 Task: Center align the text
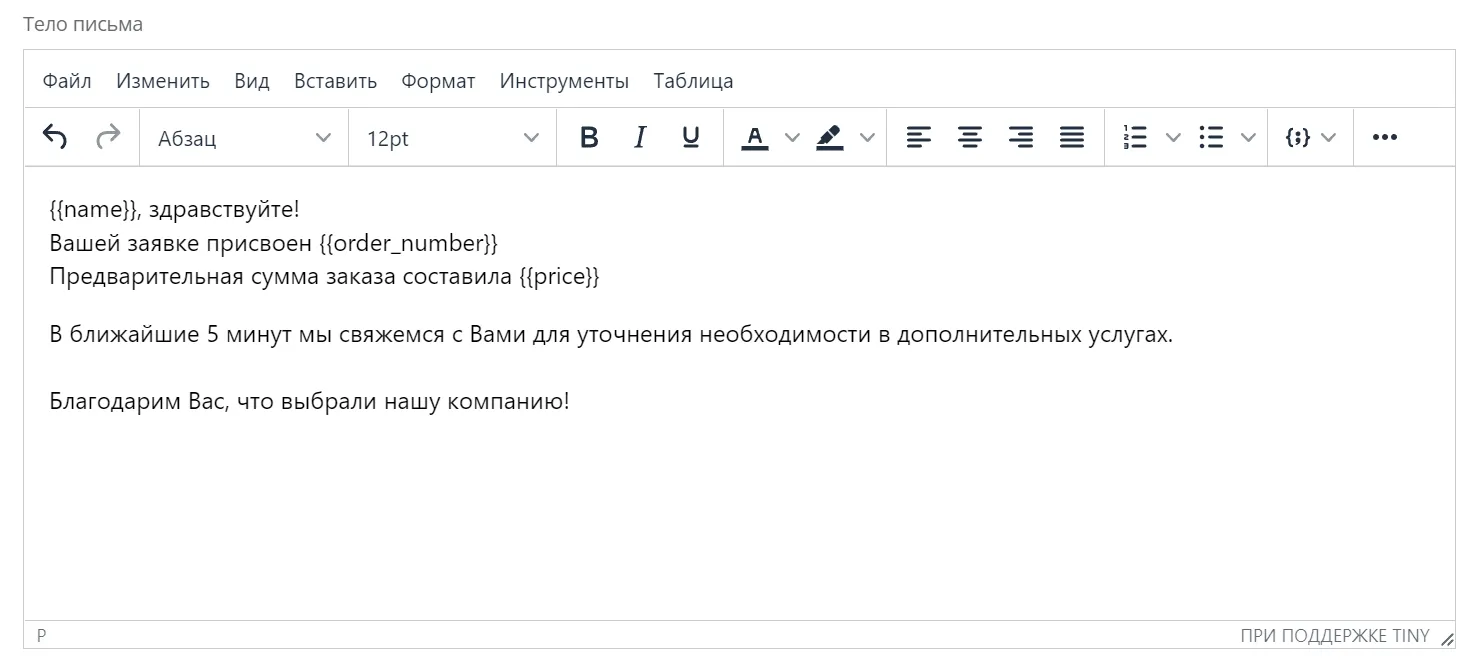point(969,138)
